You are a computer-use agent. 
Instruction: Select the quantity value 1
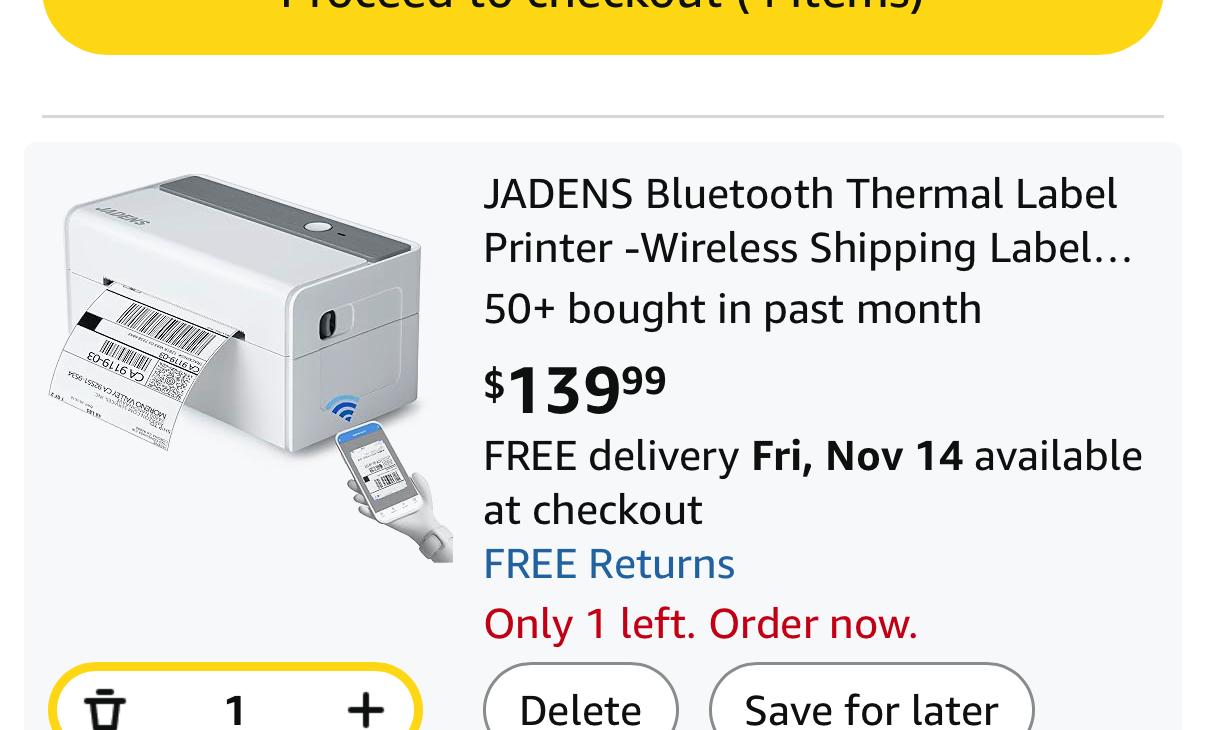pos(235,708)
